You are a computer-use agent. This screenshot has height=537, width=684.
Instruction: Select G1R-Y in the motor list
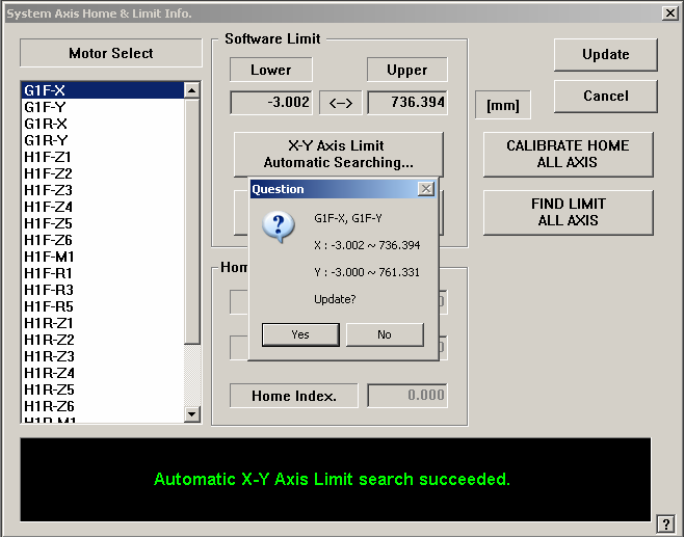(103, 140)
